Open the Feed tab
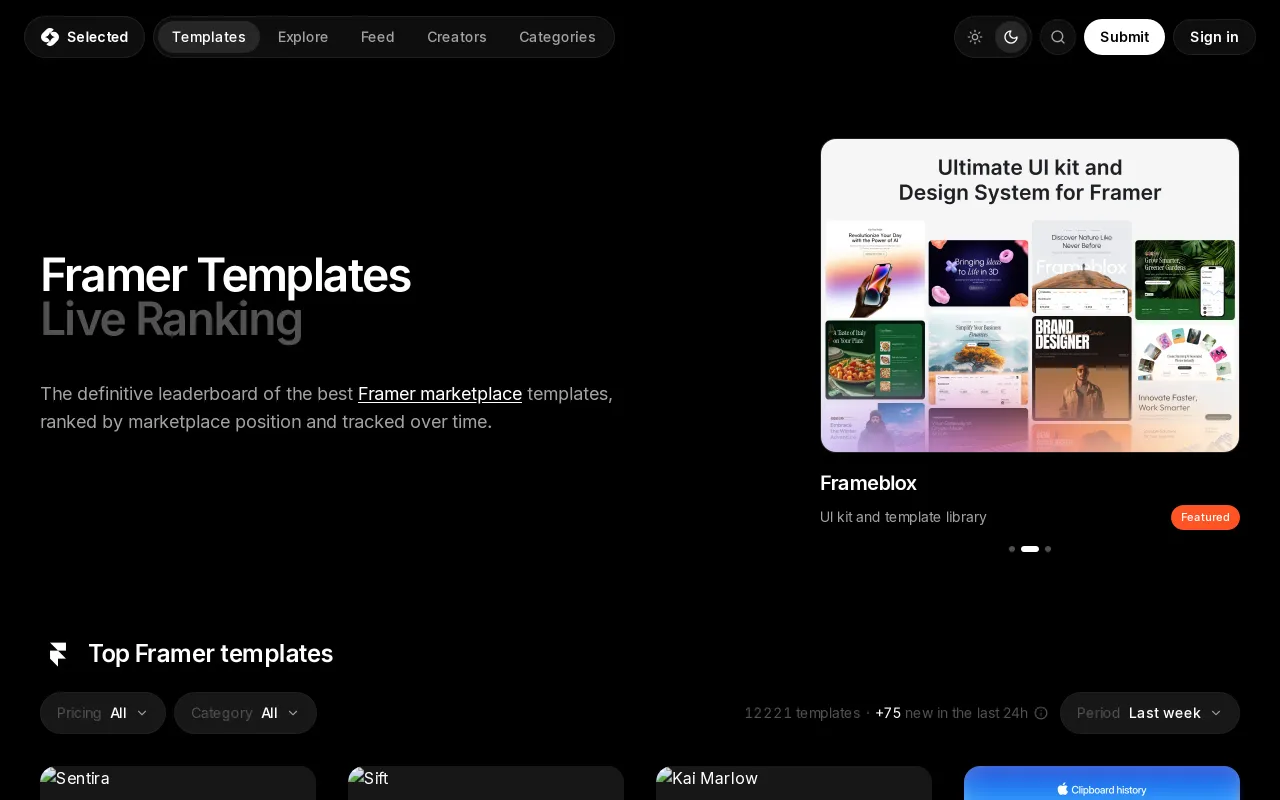 (x=378, y=37)
